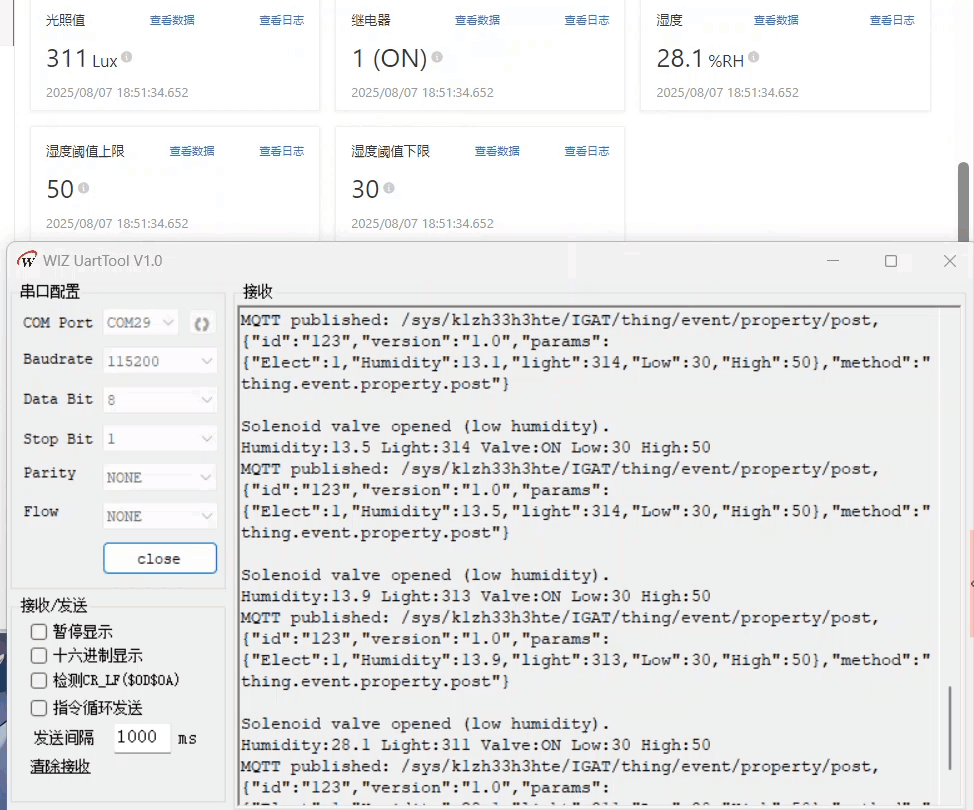The width and height of the screenshot is (974, 810).
Task: Check the 检测CR_LF option
Action: [39, 681]
